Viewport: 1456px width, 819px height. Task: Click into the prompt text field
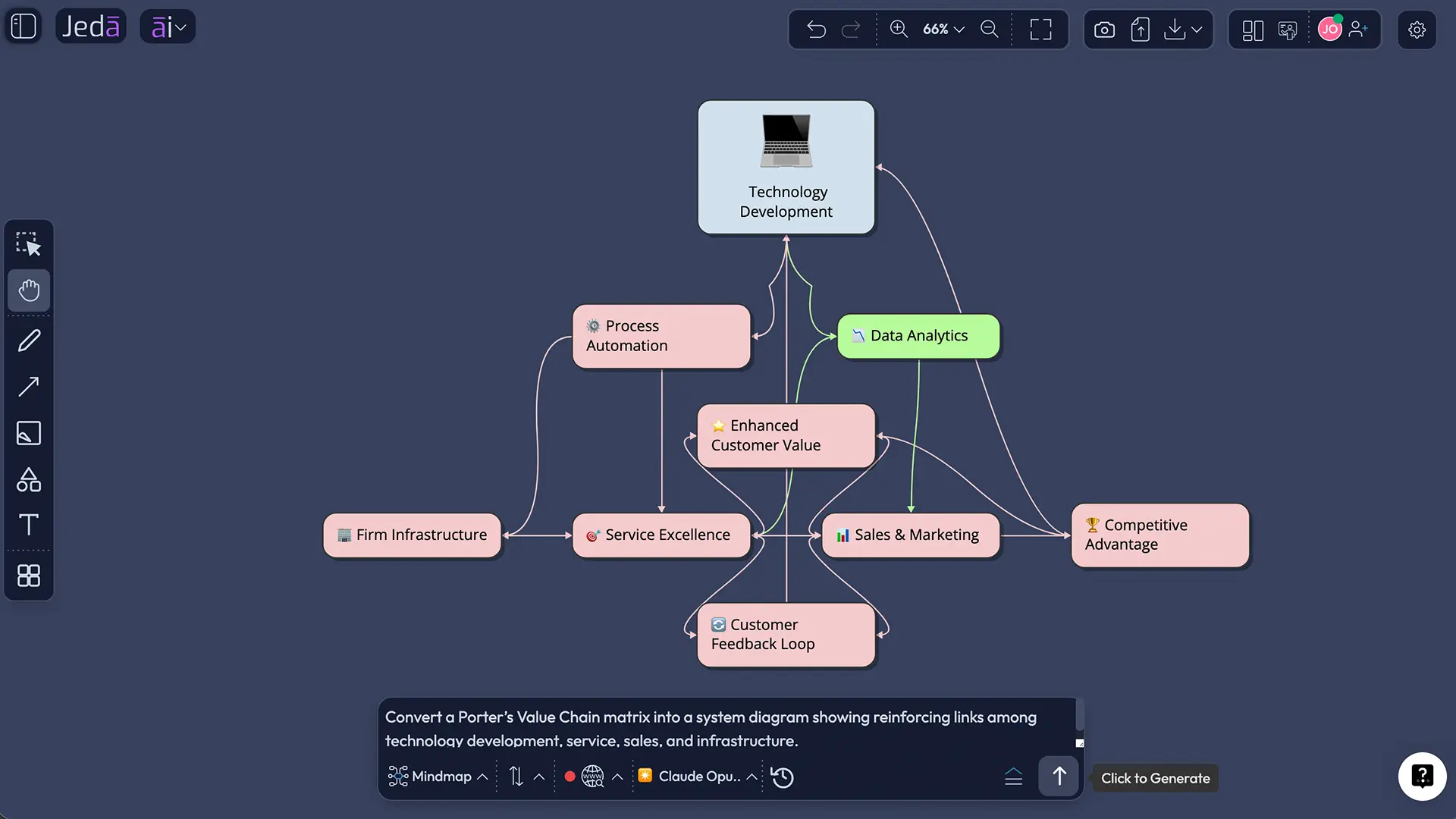728,728
